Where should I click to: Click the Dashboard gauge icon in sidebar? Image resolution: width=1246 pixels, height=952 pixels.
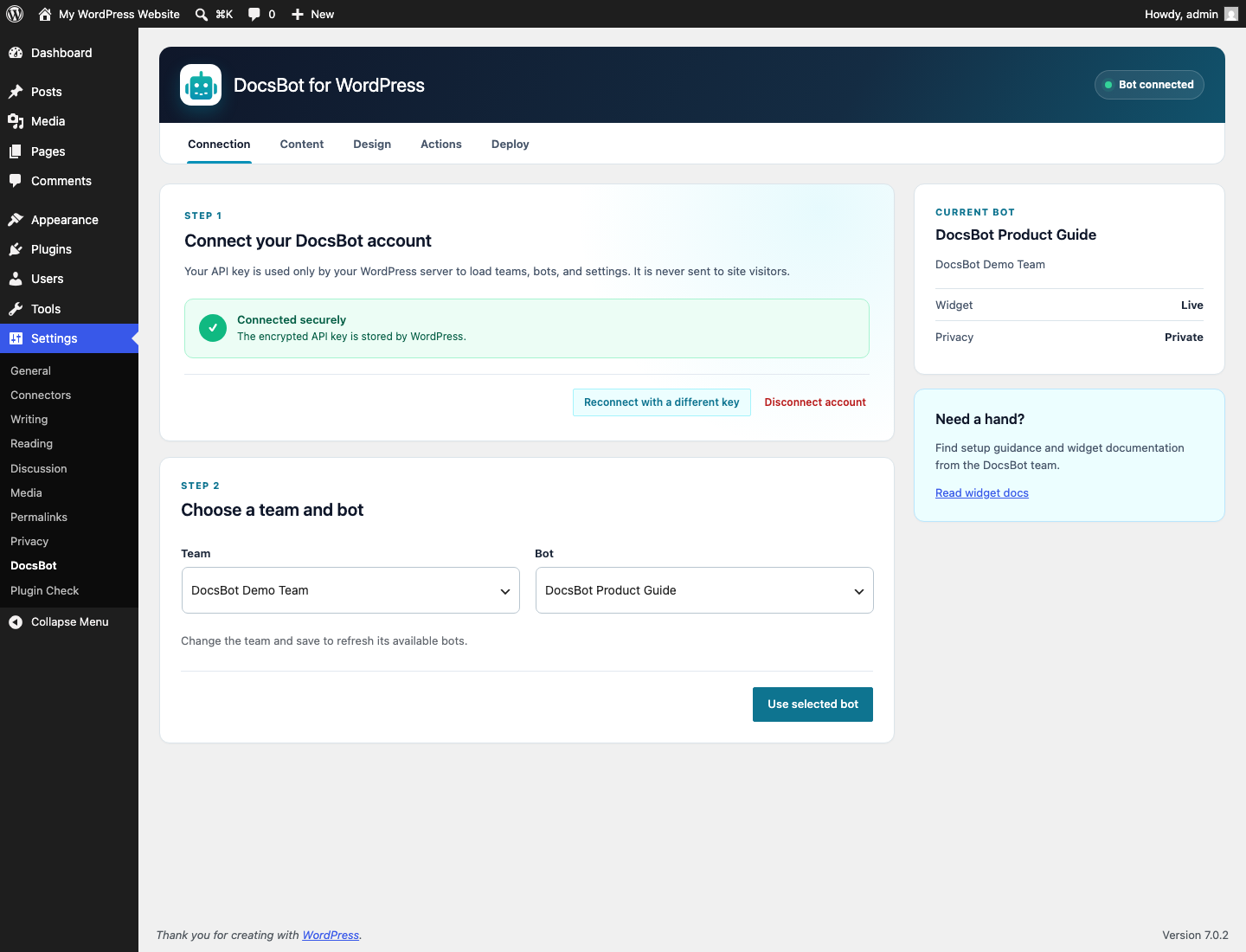click(16, 53)
